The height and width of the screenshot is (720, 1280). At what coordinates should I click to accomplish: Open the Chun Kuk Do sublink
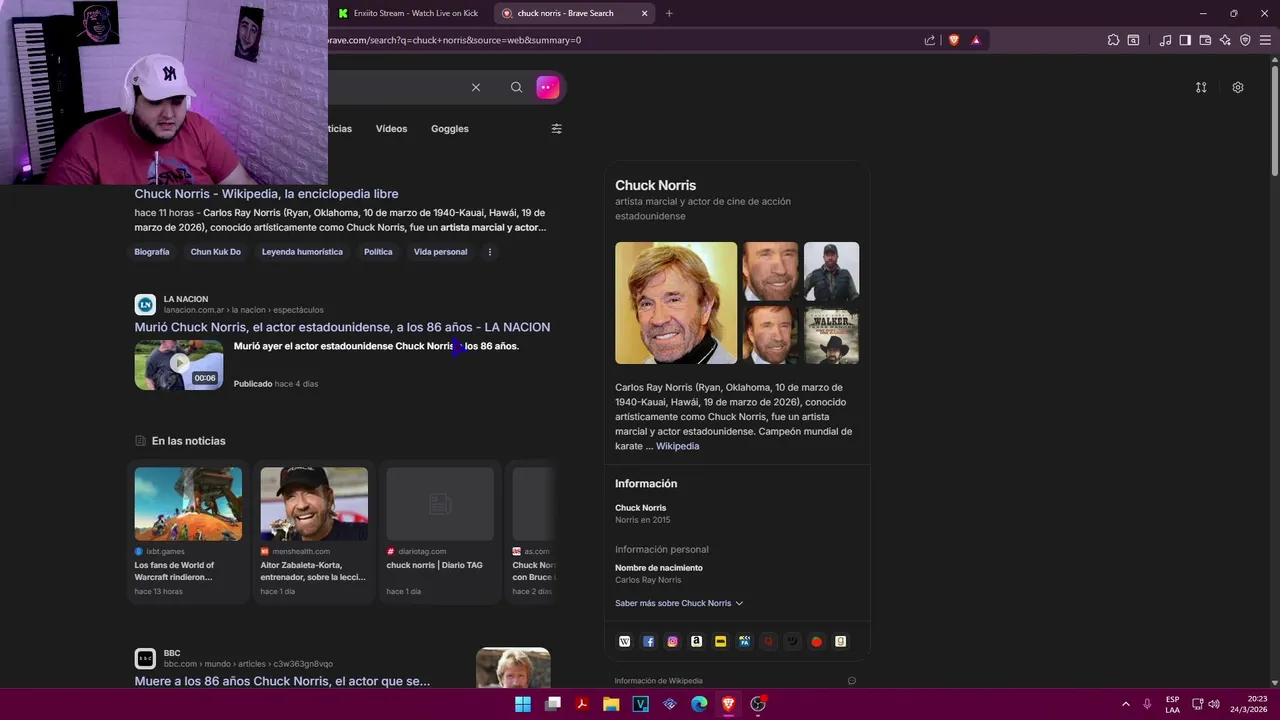[x=216, y=252]
